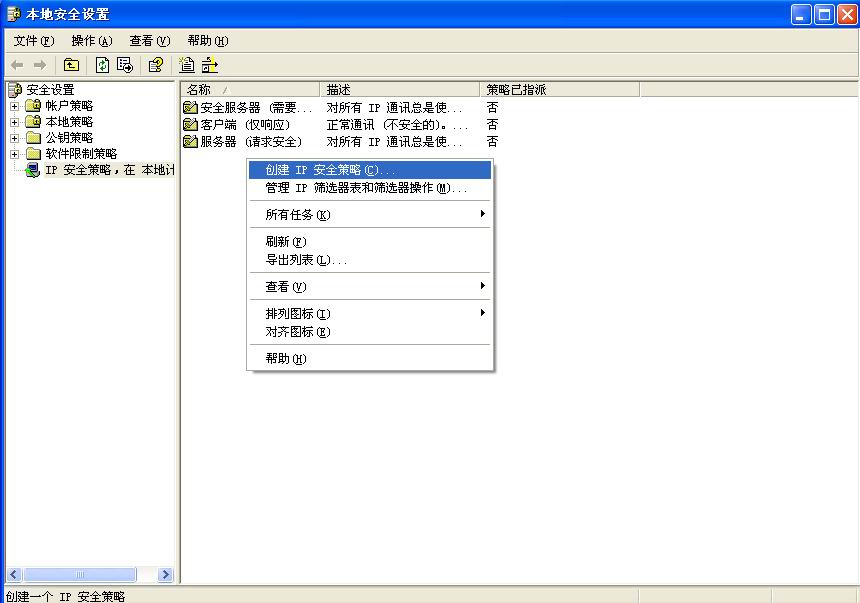Screen dimensions: 860x603
Task: Expand the 本地策略 tree node
Action: pos(14,122)
